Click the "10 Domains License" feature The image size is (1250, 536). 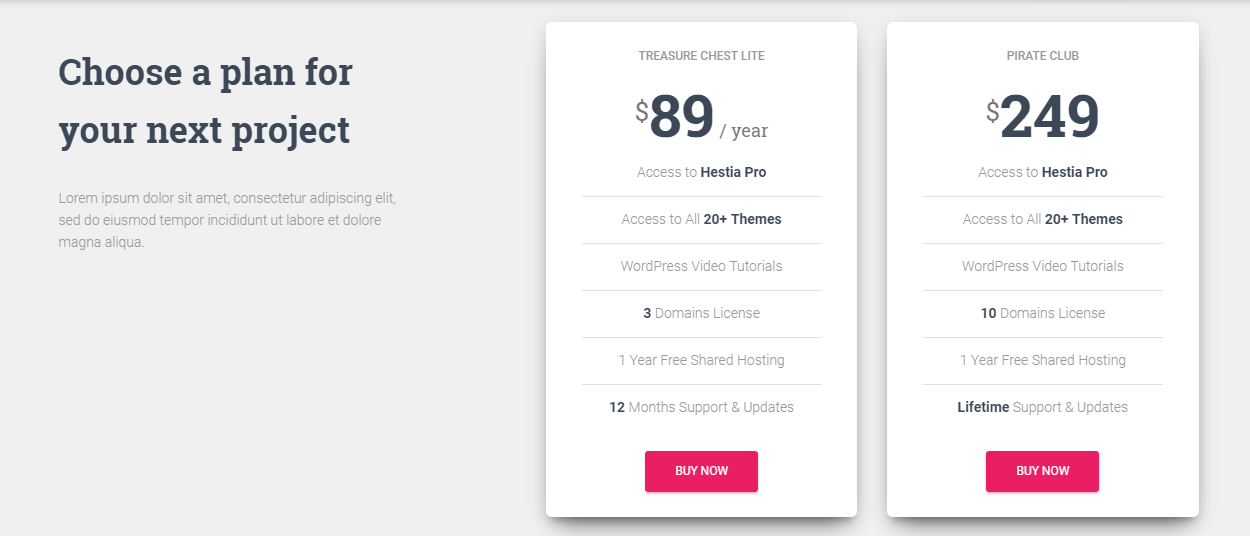(x=1042, y=313)
